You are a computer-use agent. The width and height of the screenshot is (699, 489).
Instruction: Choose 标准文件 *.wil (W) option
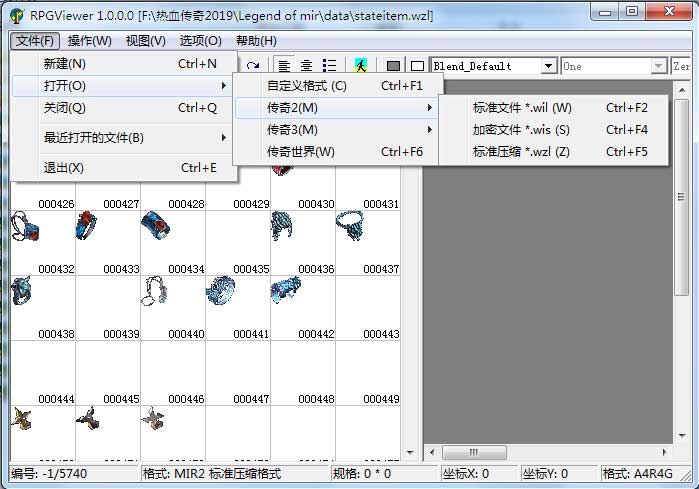tap(553, 107)
